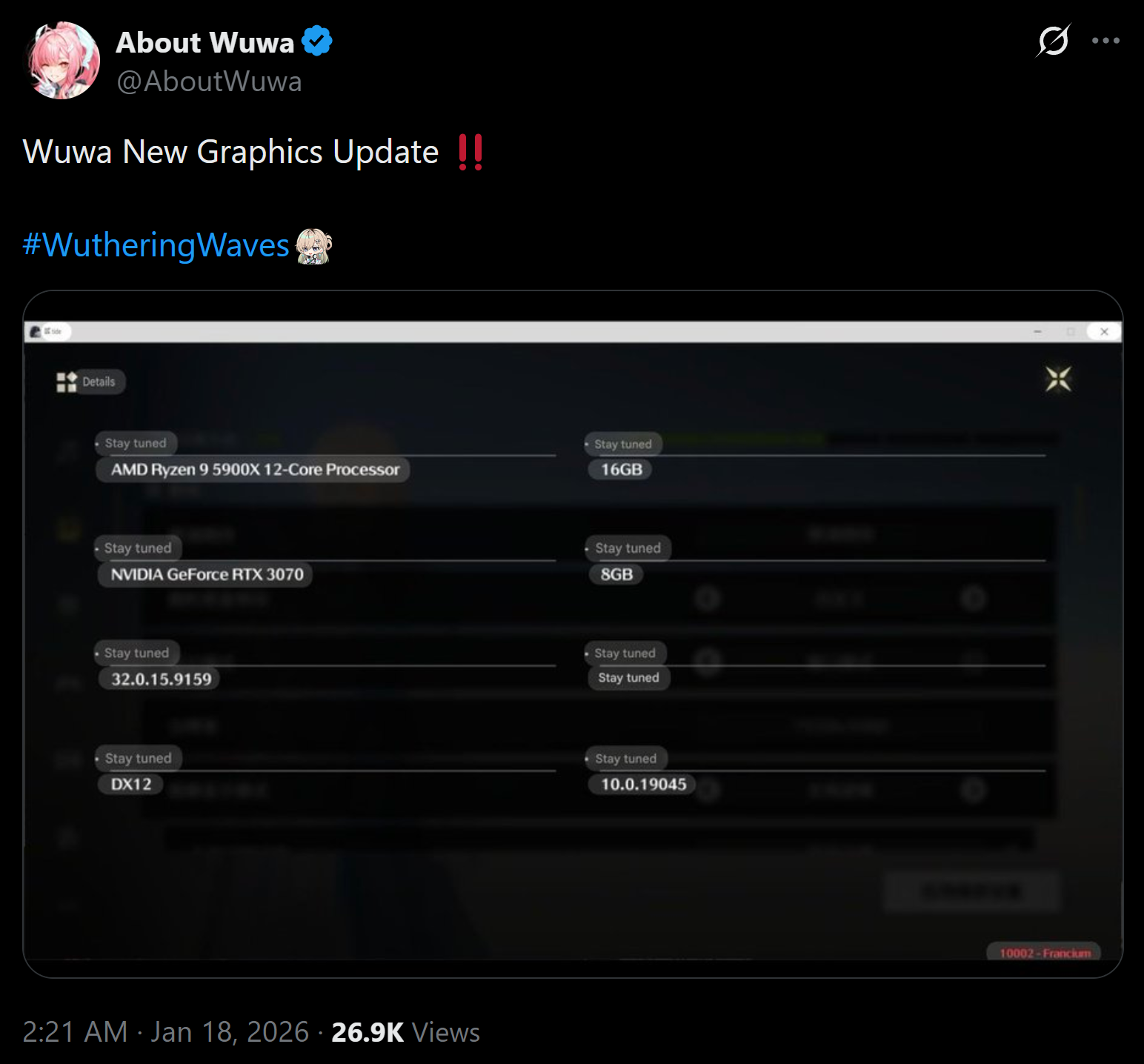This screenshot has width=1144, height=1064.
Task: Click the game logo in the window title bar
Action: tap(36, 331)
